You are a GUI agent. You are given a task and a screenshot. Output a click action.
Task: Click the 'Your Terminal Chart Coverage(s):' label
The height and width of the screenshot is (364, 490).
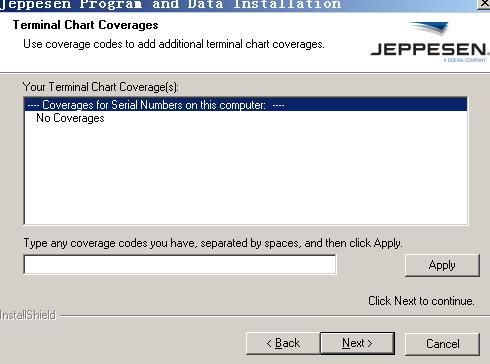tap(101, 87)
